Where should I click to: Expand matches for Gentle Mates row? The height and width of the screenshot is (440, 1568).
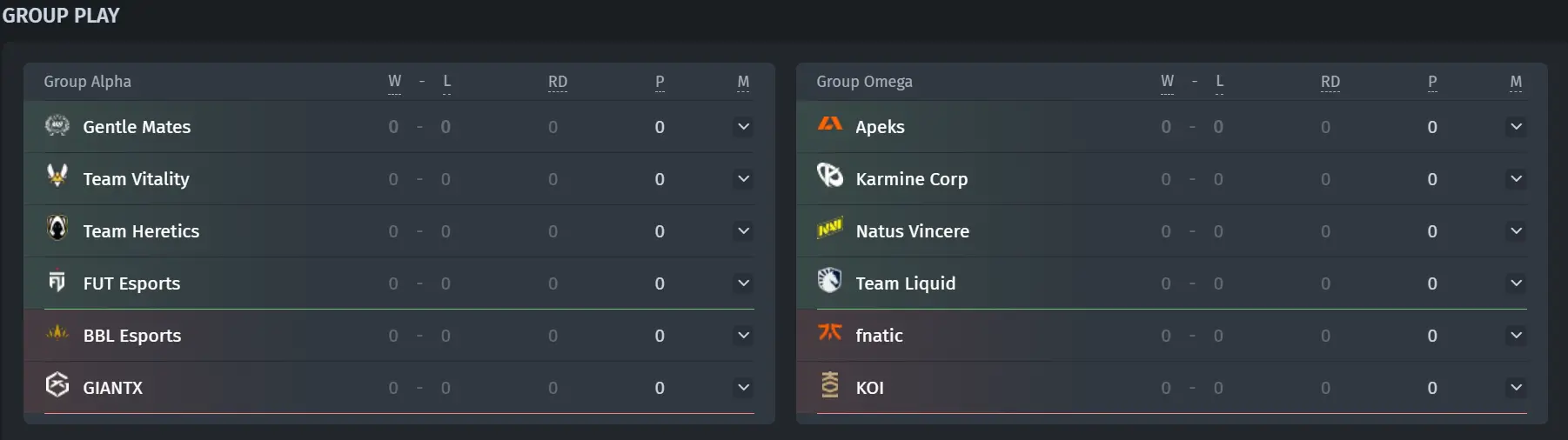tap(743, 127)
